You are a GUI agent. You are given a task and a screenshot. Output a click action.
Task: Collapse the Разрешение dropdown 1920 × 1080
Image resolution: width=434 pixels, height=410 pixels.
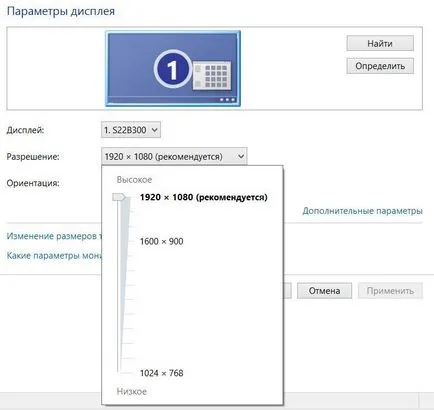point(174,156)
